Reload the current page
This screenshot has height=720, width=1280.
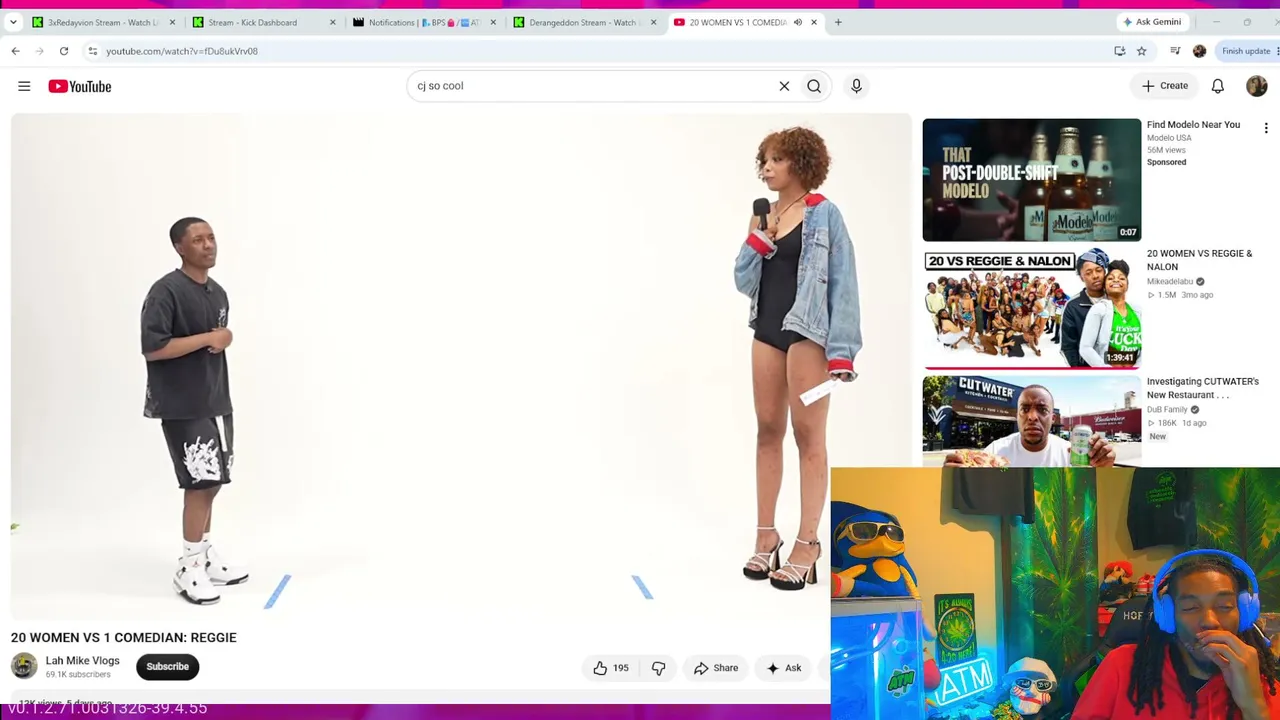(x=63, y=51)
